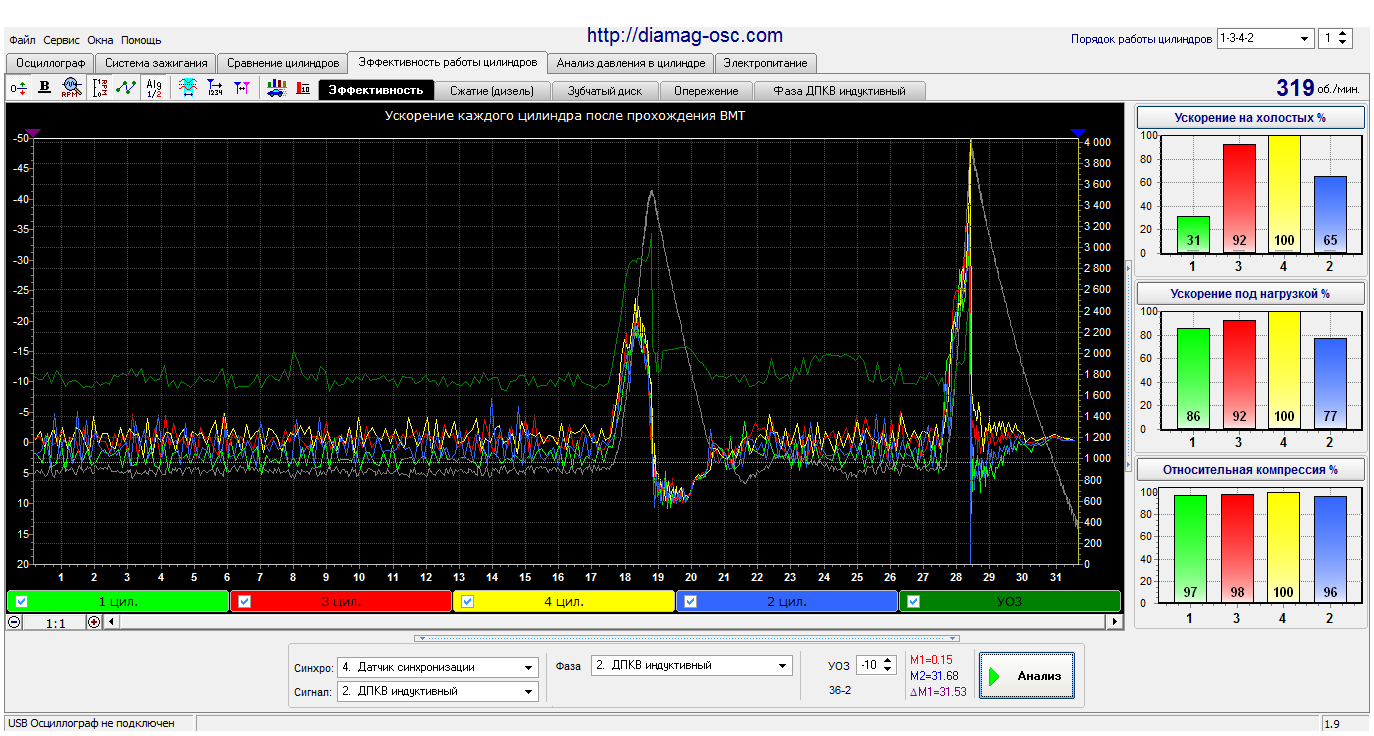Viewport: 1374px width, 736px height.
Task: Open the Файл menu
Action: click(x=22, y=40)
